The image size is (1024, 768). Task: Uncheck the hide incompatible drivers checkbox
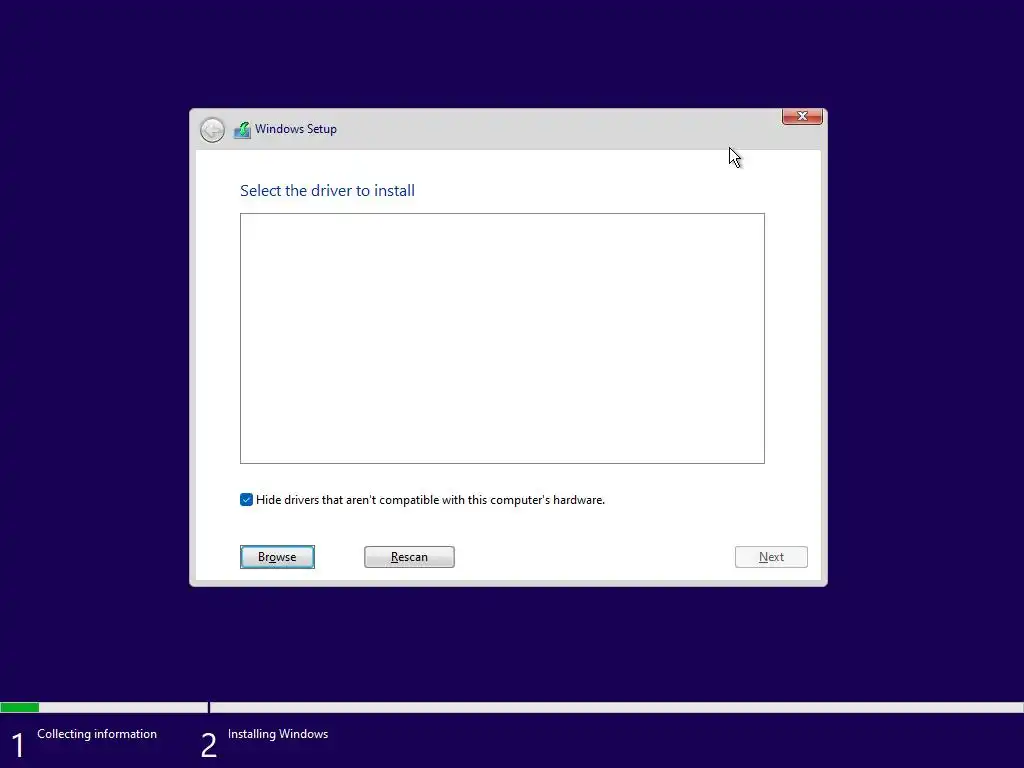(246, 500)
